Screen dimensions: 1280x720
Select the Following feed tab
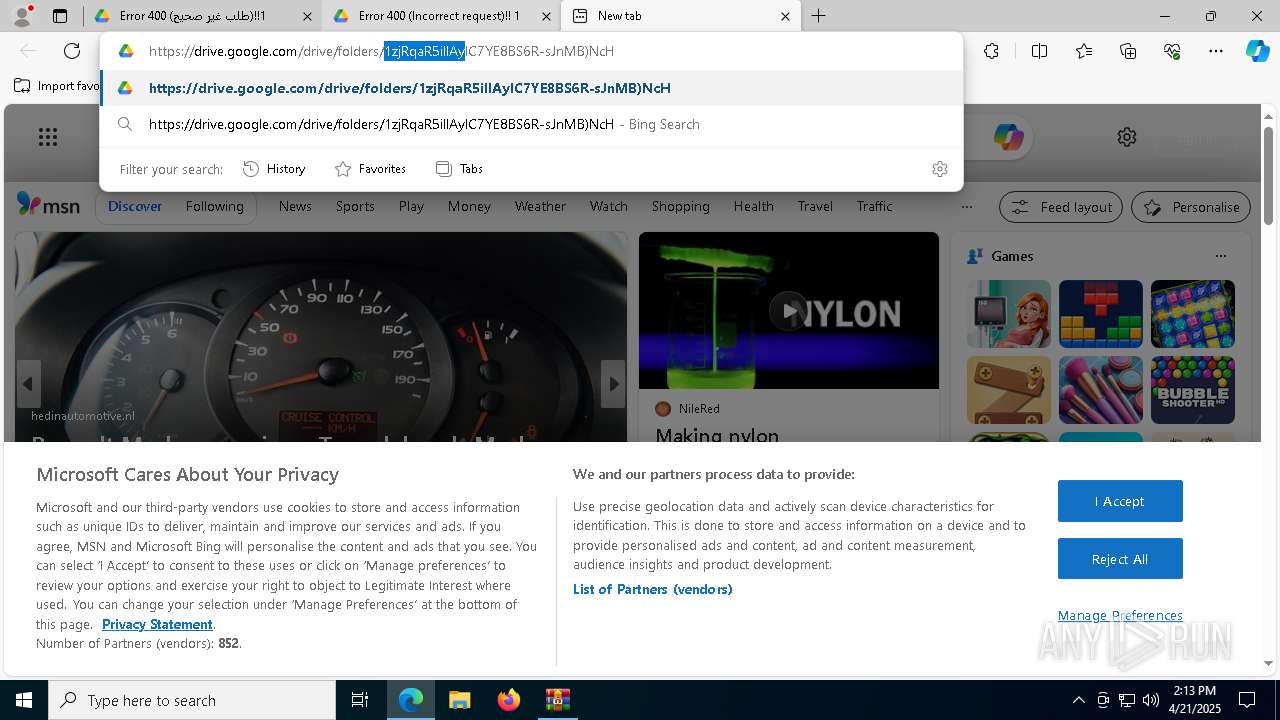[214, 206]
